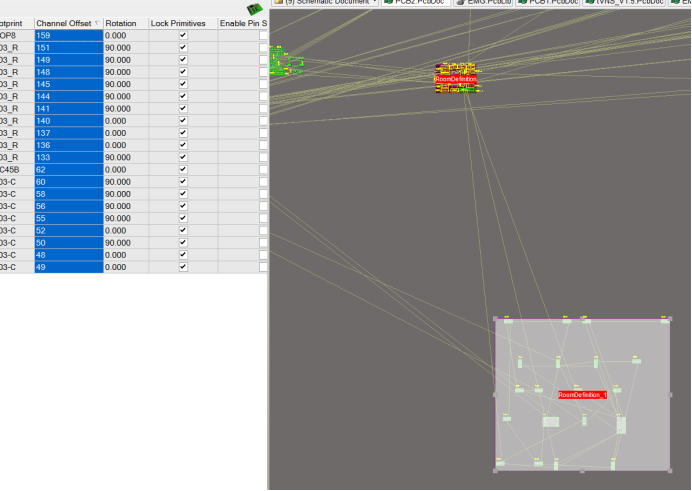Click the Rotation column header
The image size is (692, 491).
[x=126, y=23]
